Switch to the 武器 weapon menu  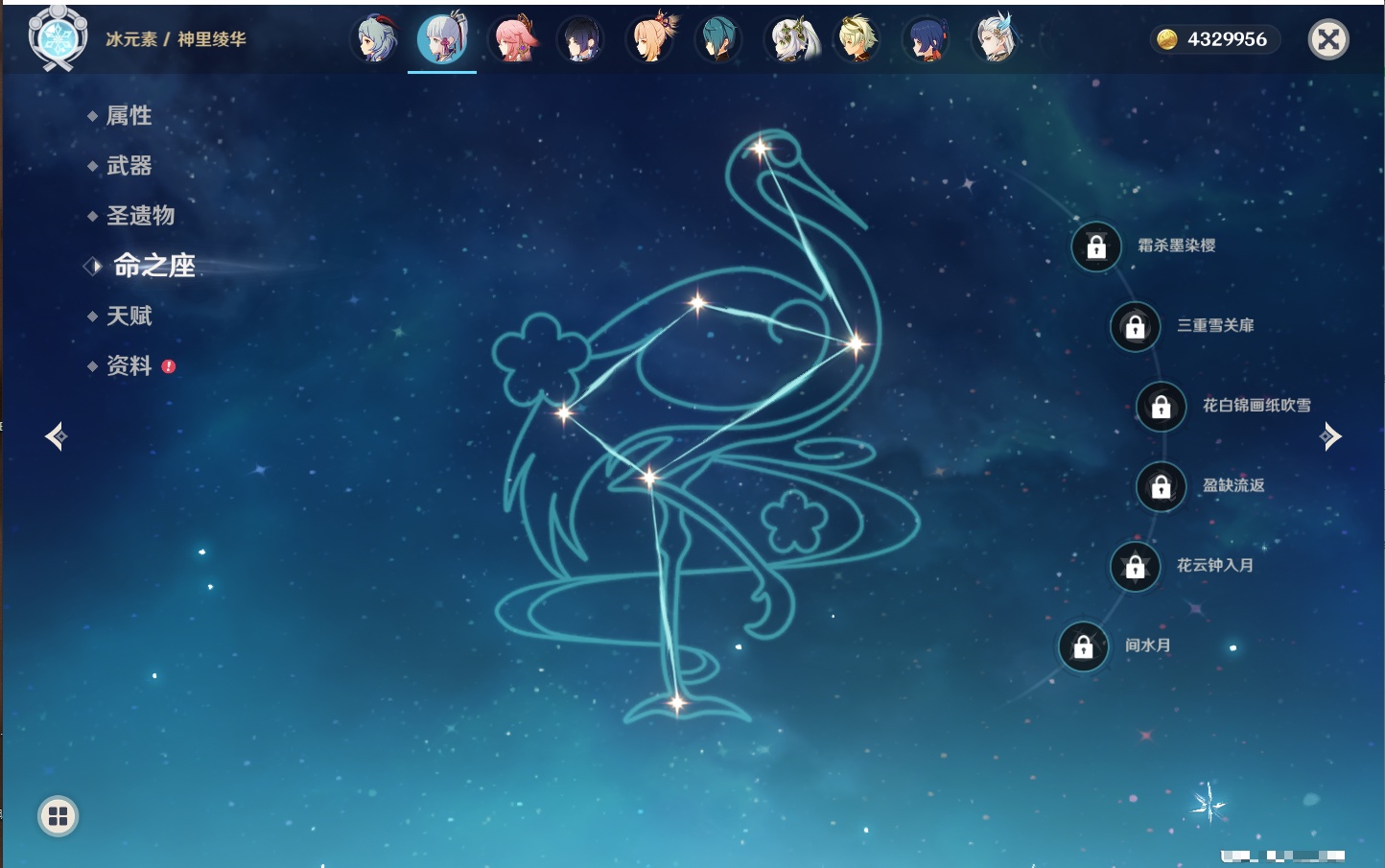tap(129, 166)
